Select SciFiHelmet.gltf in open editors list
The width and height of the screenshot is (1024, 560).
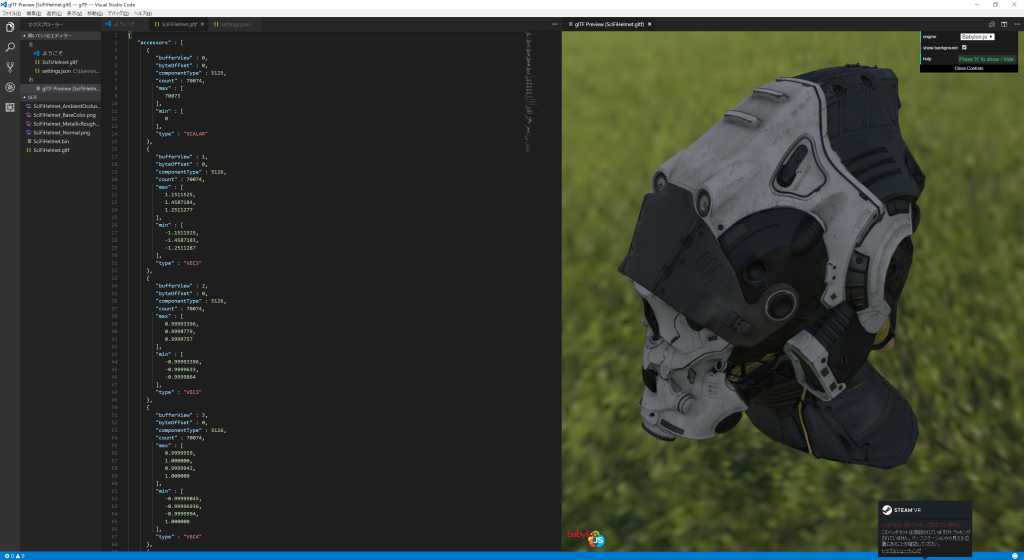point(59,62)
